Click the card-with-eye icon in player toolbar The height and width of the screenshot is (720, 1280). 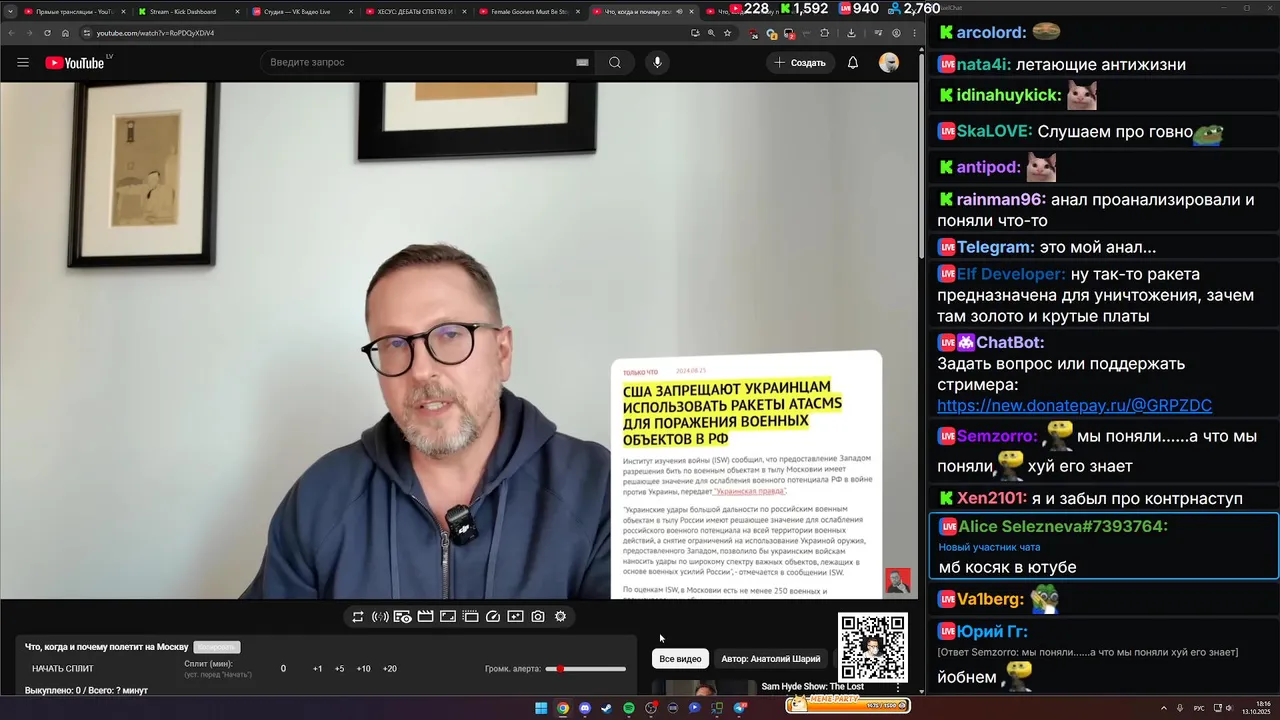402,617
